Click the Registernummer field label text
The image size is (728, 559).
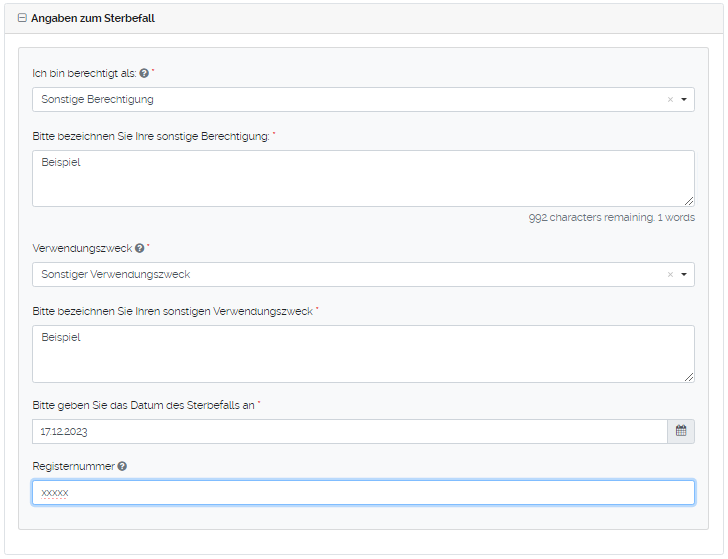pyautogui.click(x=73, y=466)
